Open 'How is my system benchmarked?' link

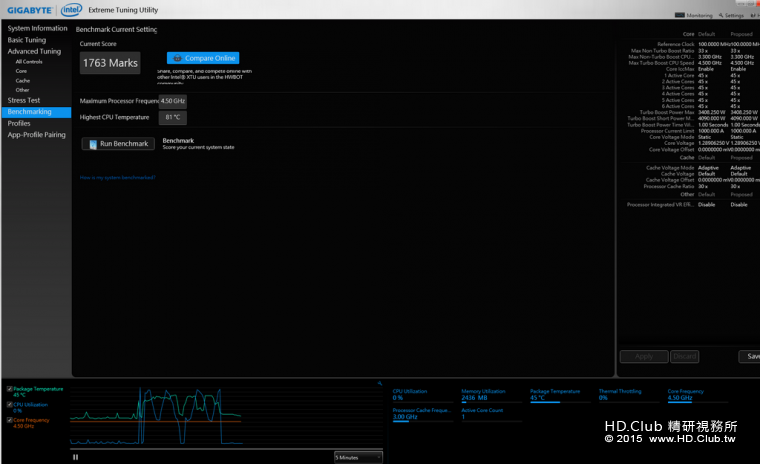(117, 177)
